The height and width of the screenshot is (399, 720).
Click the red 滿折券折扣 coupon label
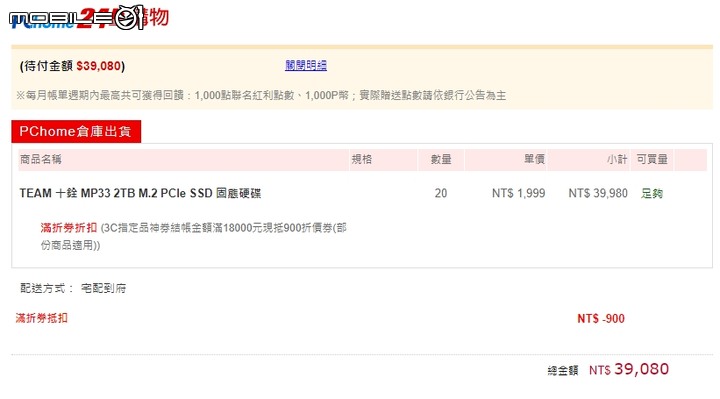[x=69, y=228]
